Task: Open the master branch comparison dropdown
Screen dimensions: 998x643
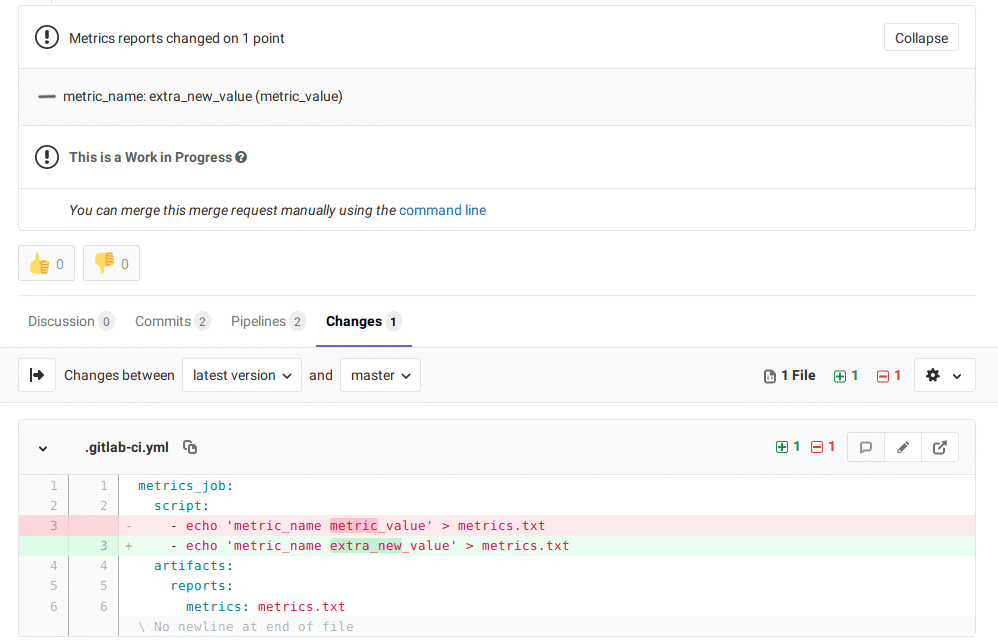Action: pyautogui.click(x=380, y=375)
